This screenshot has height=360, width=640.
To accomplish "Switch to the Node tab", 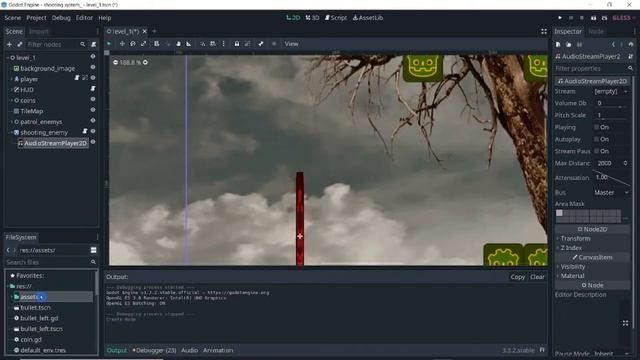I will point(596,31).
